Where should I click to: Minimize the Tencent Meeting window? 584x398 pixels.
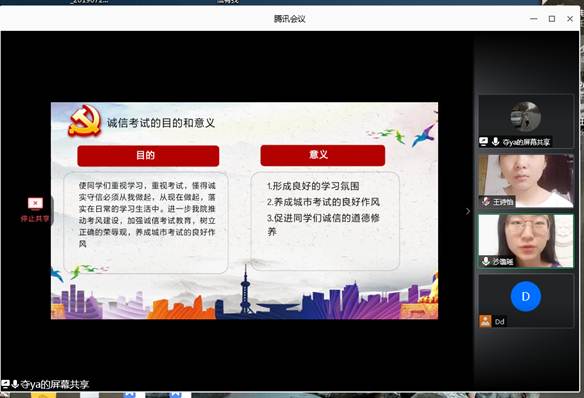click(533, 19)
